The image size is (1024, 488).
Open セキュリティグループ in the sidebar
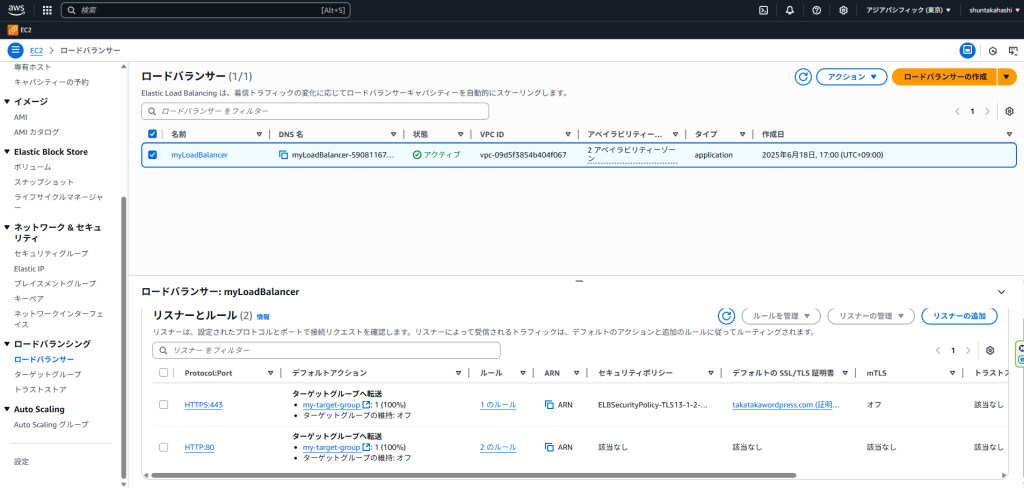click(x=51, y=253)
